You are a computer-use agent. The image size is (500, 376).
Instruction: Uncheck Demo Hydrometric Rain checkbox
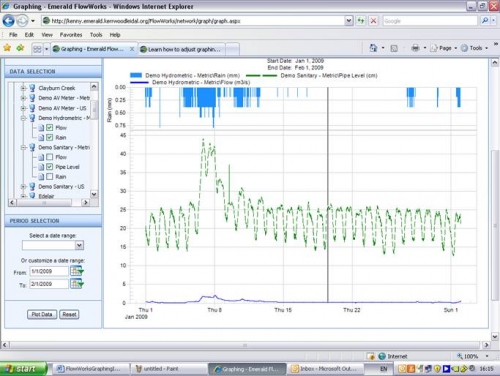(50, 137)
